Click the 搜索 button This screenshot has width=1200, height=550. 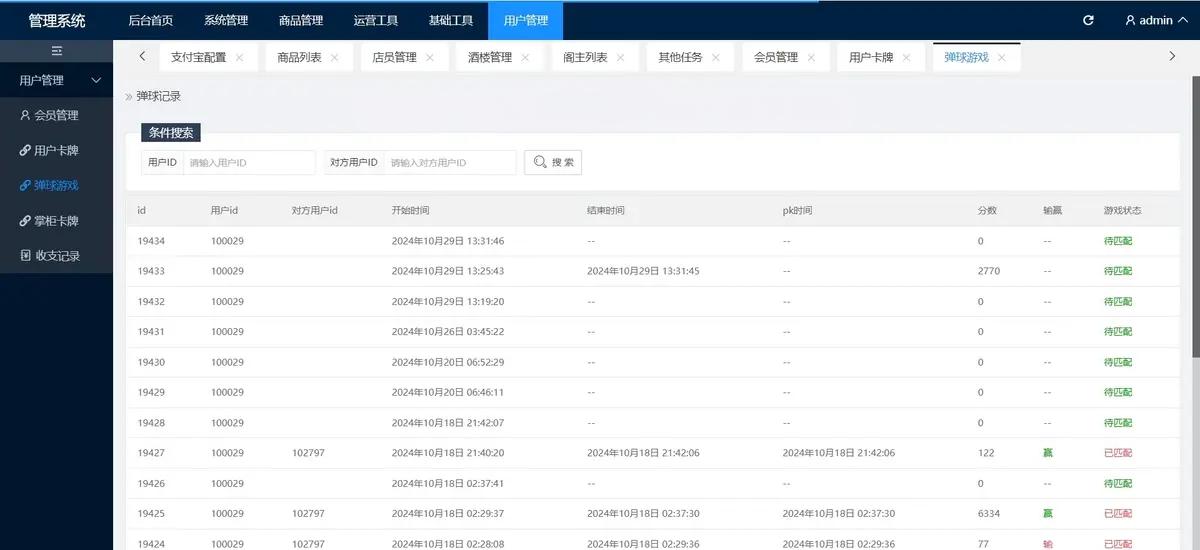click(553, 162)
